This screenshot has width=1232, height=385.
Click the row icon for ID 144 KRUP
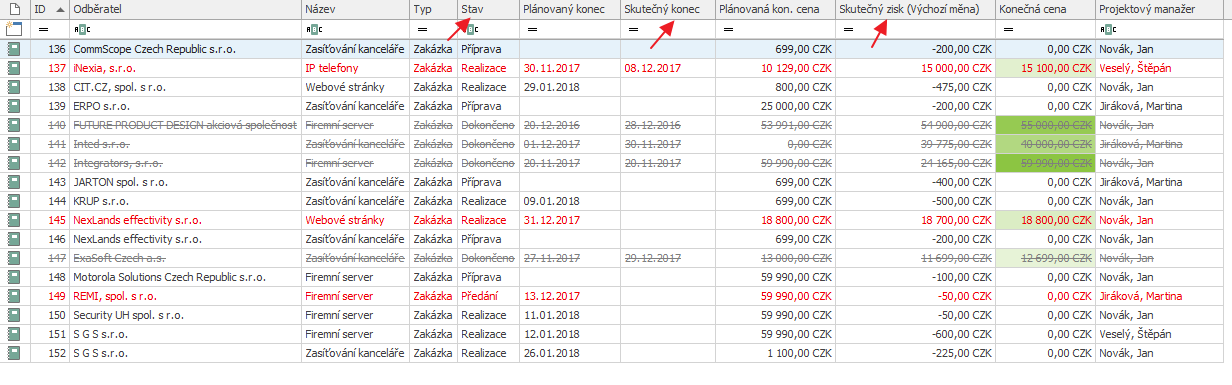click(x=14, y=201)
